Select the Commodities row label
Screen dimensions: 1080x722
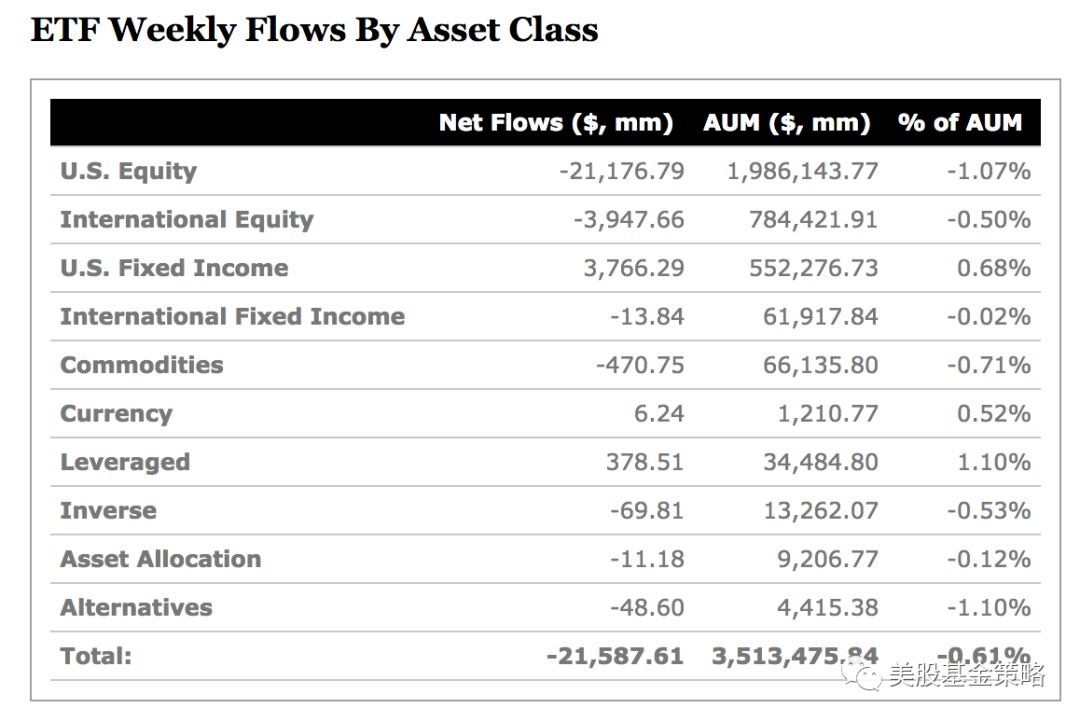pyautogui.click(x=141, y=365)
